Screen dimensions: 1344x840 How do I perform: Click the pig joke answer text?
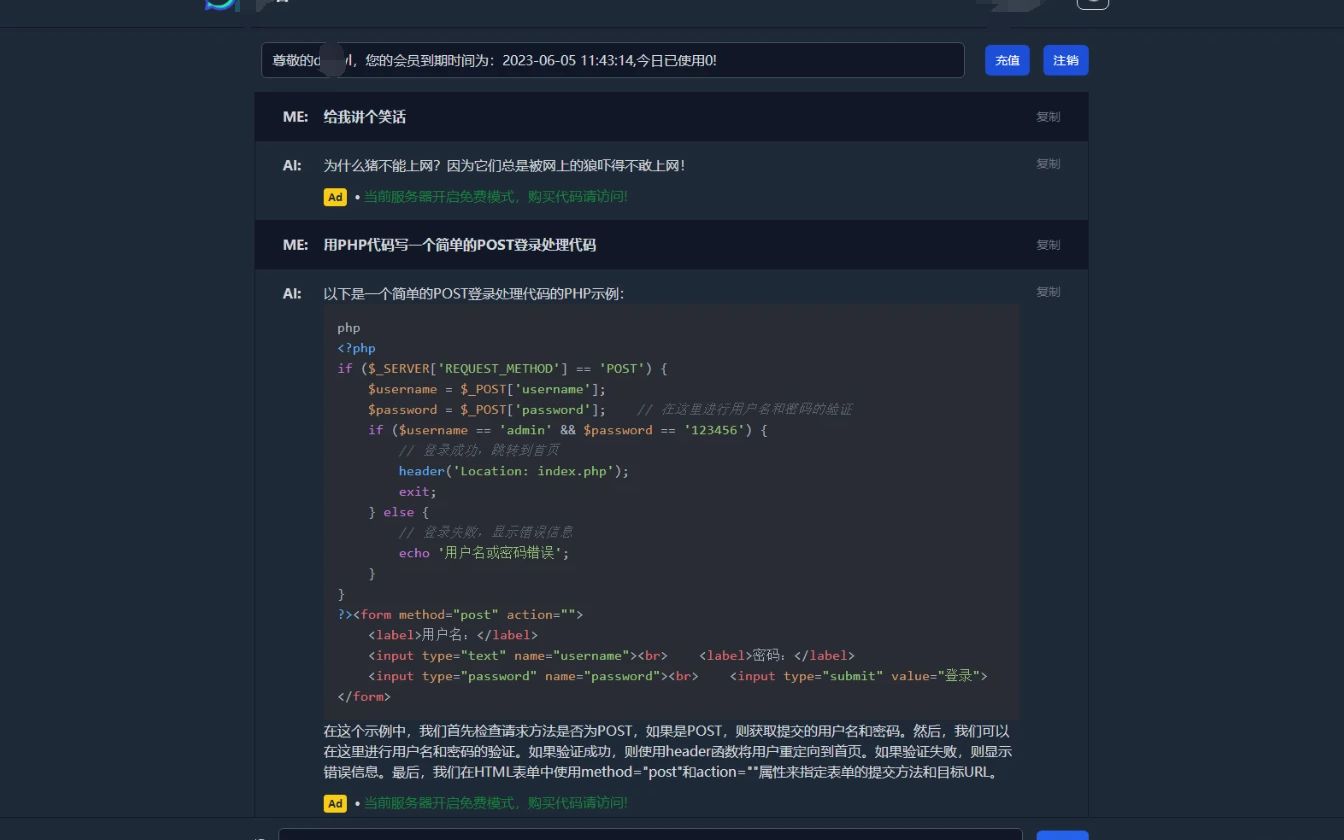[x=504, y=165]
